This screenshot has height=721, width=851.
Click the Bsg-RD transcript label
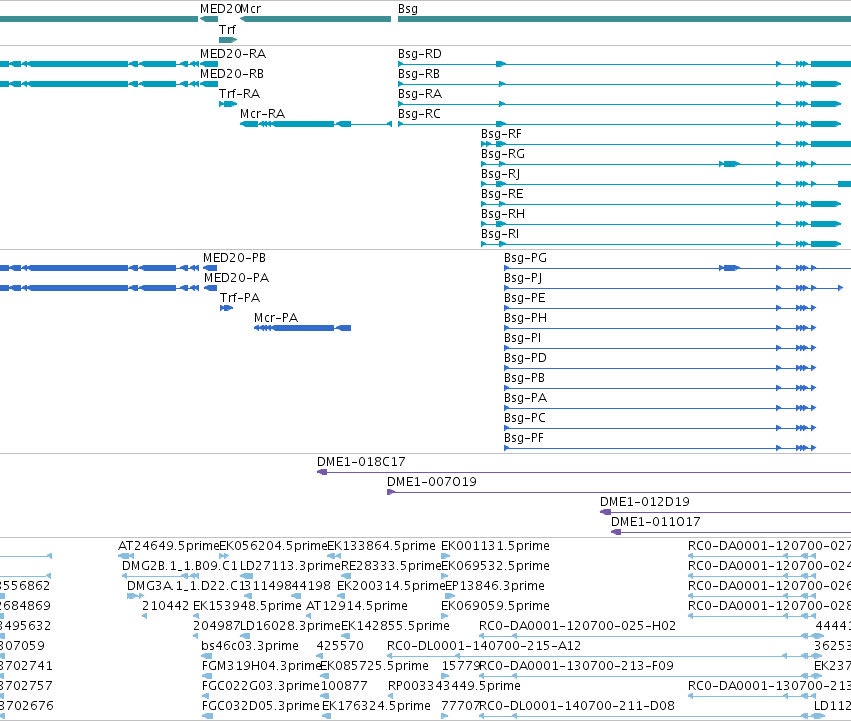pos(420,54)
